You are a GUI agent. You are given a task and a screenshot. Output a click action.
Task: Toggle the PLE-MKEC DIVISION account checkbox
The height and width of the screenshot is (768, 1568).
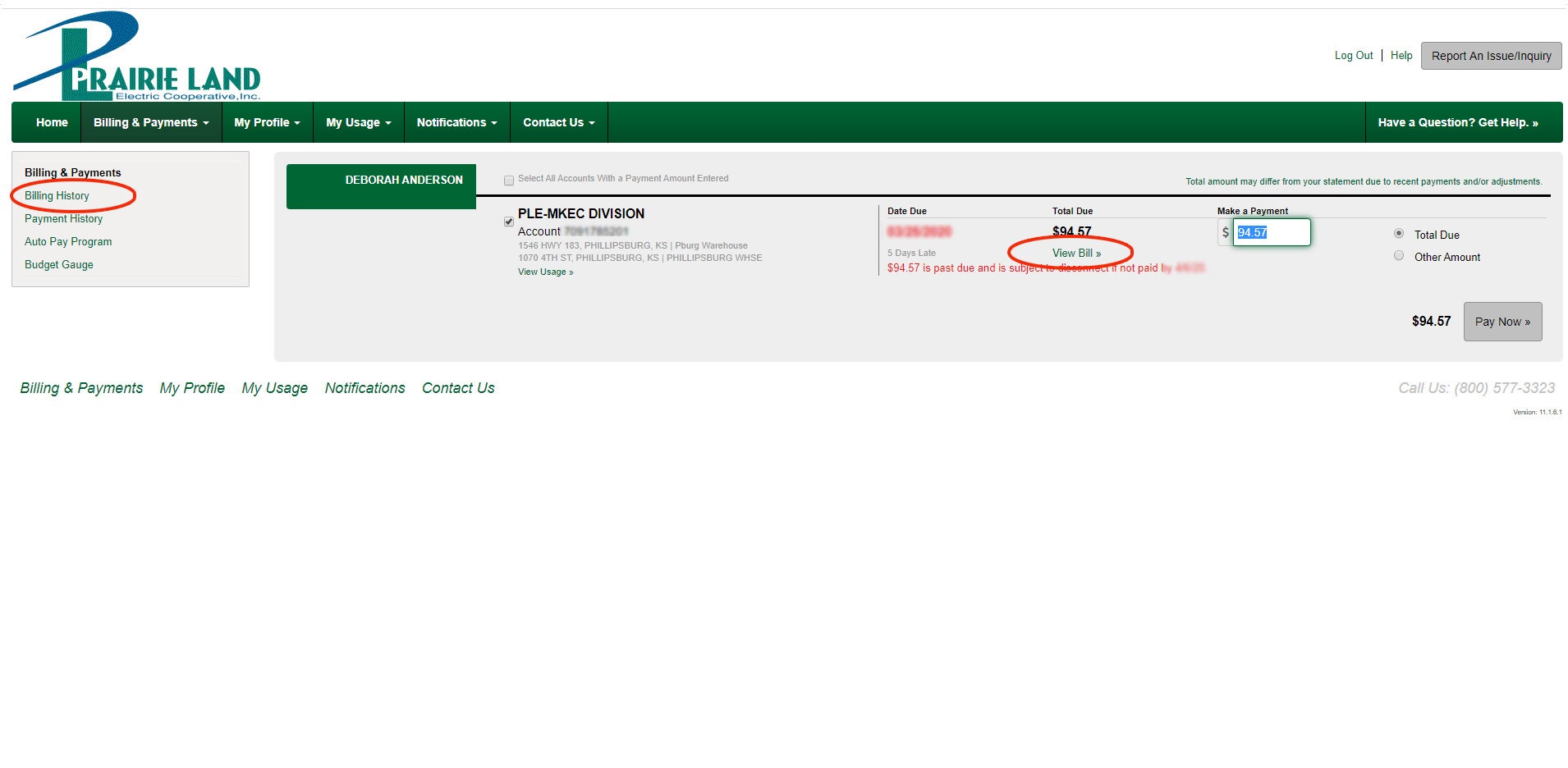[x=509, y=222]
